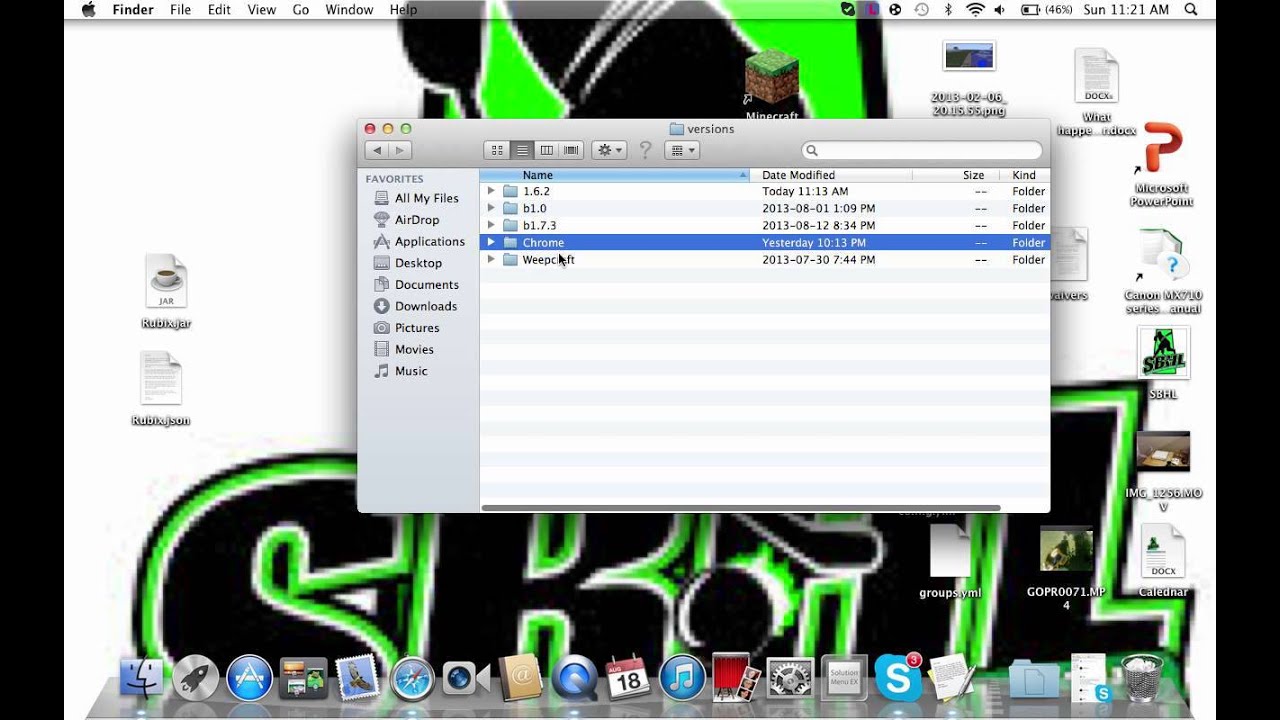Click the Bluetooth menu bar icon
The width and height of the screenshot is (1280, 720).
point(948,10)
